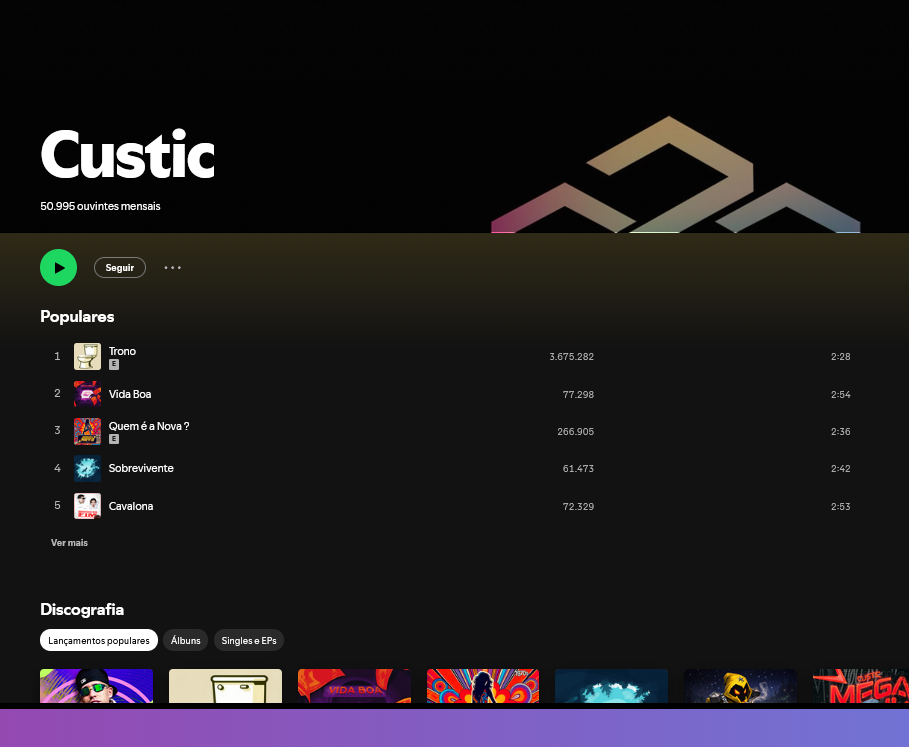
Task: Click the play count 61.473
Action: [x=578, y=468]
